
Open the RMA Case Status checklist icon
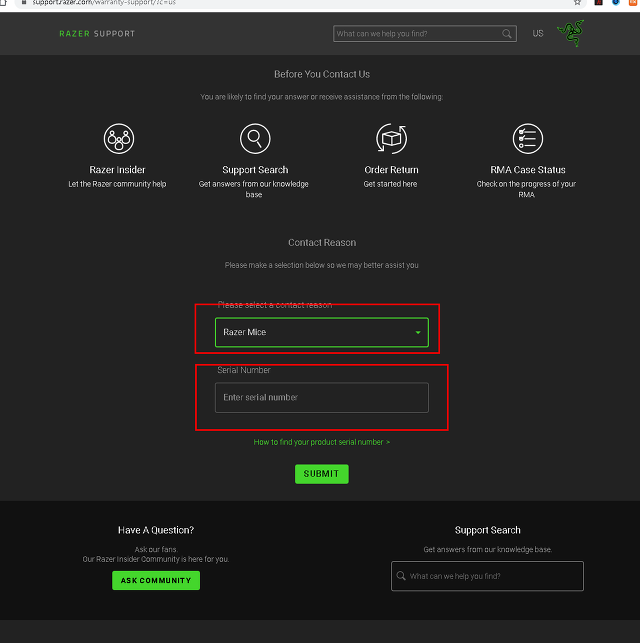tap(528, 139)
